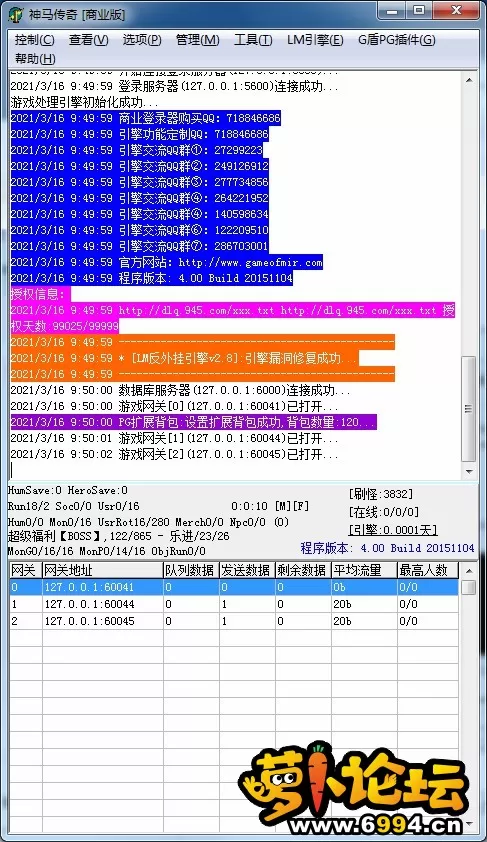
Task: Click the 数据库服务器 连接成功 log line
Action: pyautogui.click(x=180, y=390)
